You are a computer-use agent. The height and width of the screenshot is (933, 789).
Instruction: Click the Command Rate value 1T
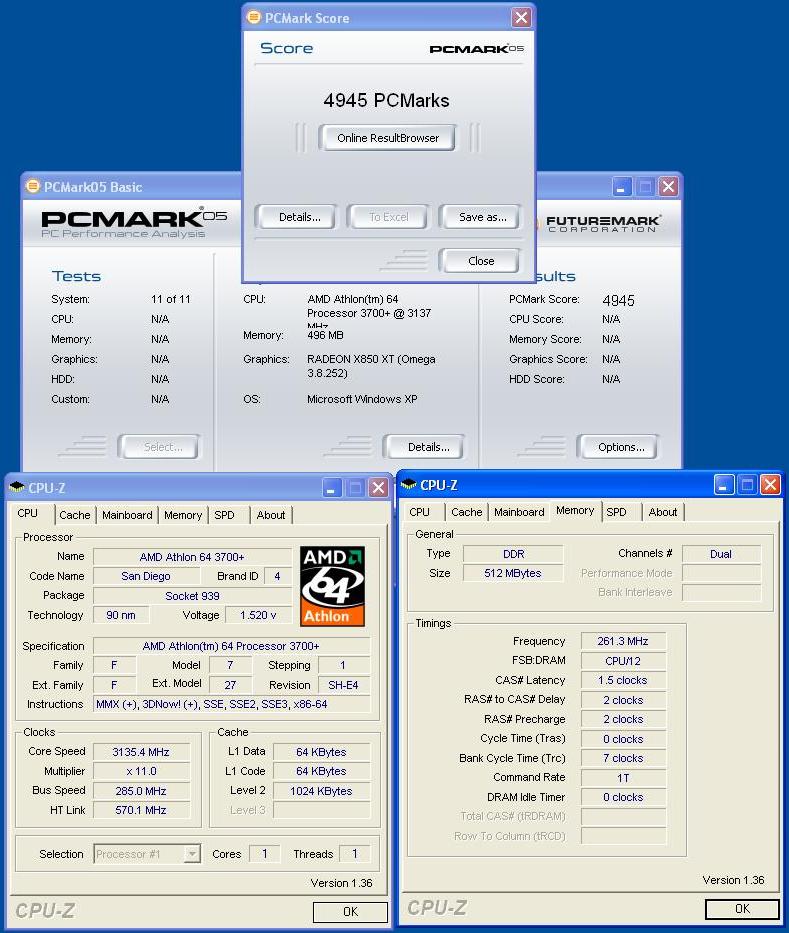pos(623,778)
